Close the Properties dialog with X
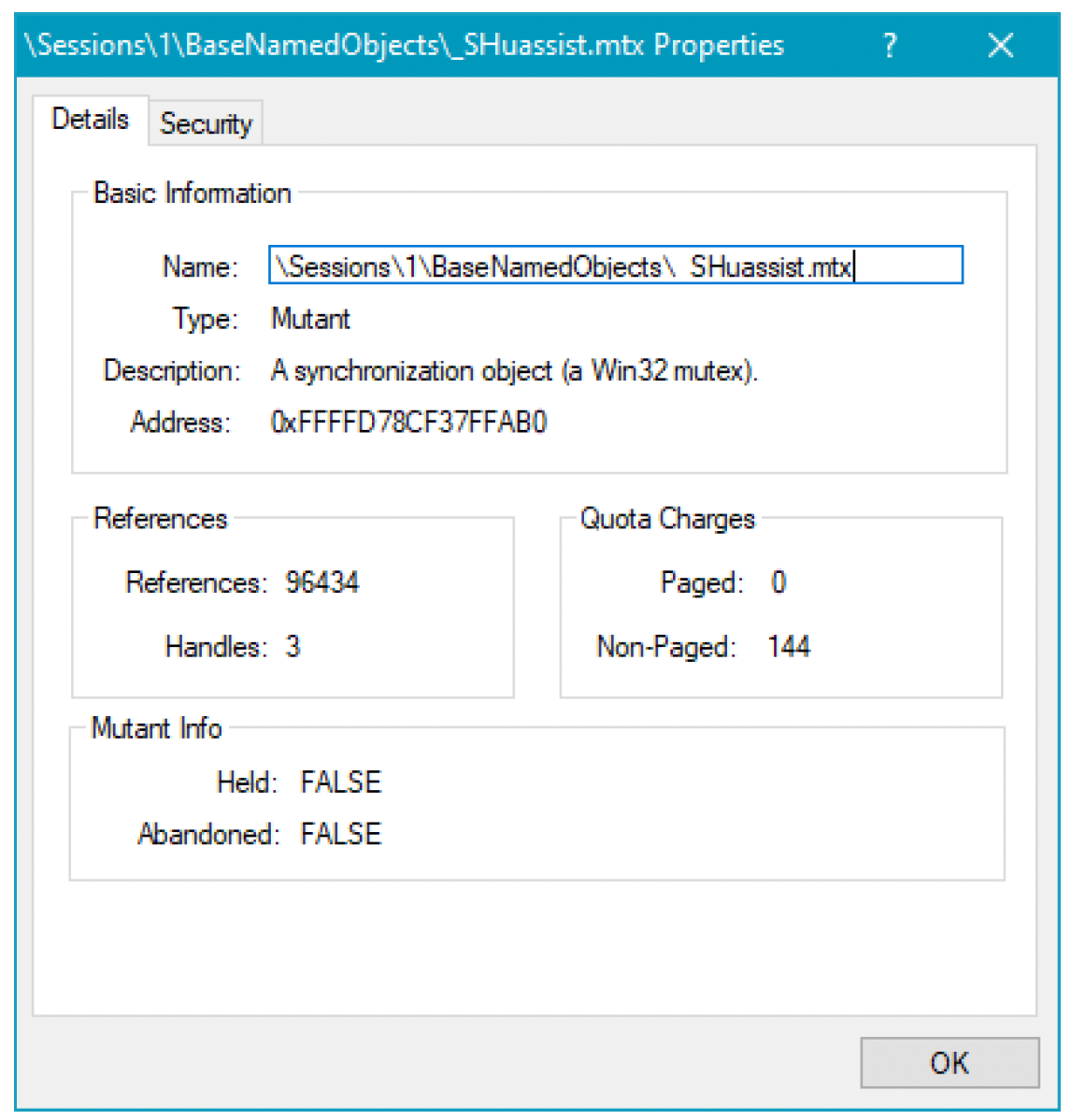The width and height of the screenshot is (1071, 1120). coord(1000,46)
